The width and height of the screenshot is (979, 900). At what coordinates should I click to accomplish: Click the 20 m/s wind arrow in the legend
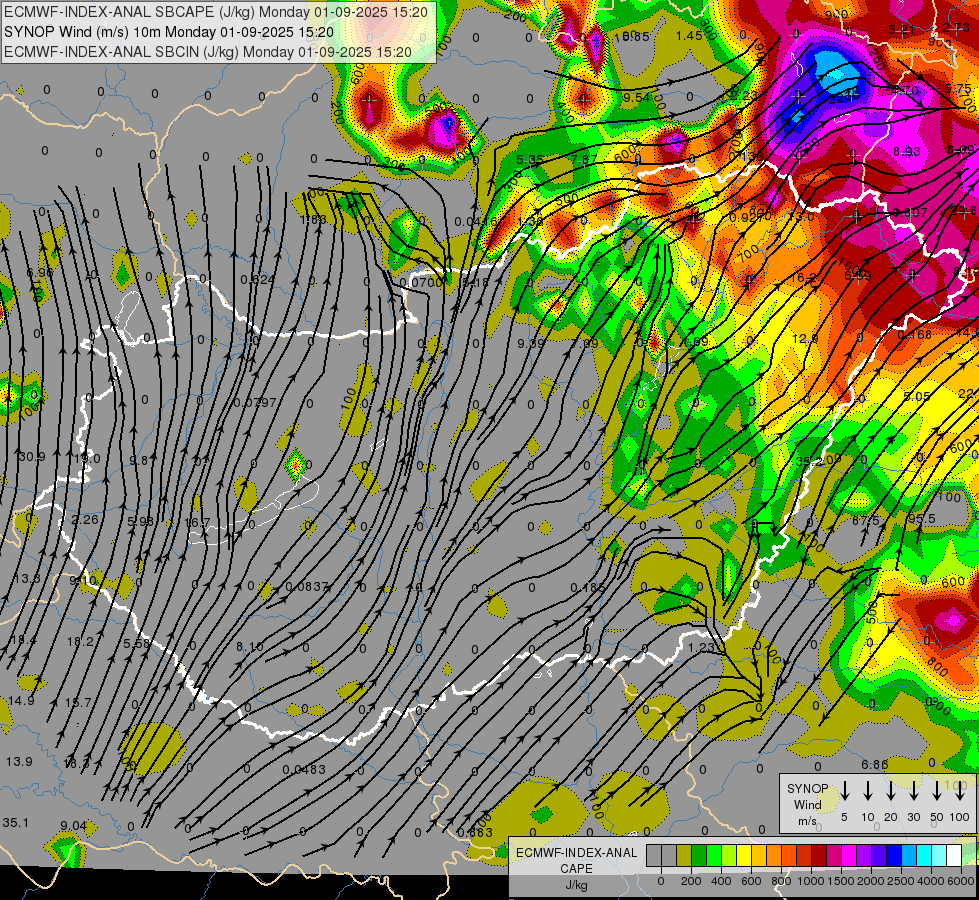[891, 791]
